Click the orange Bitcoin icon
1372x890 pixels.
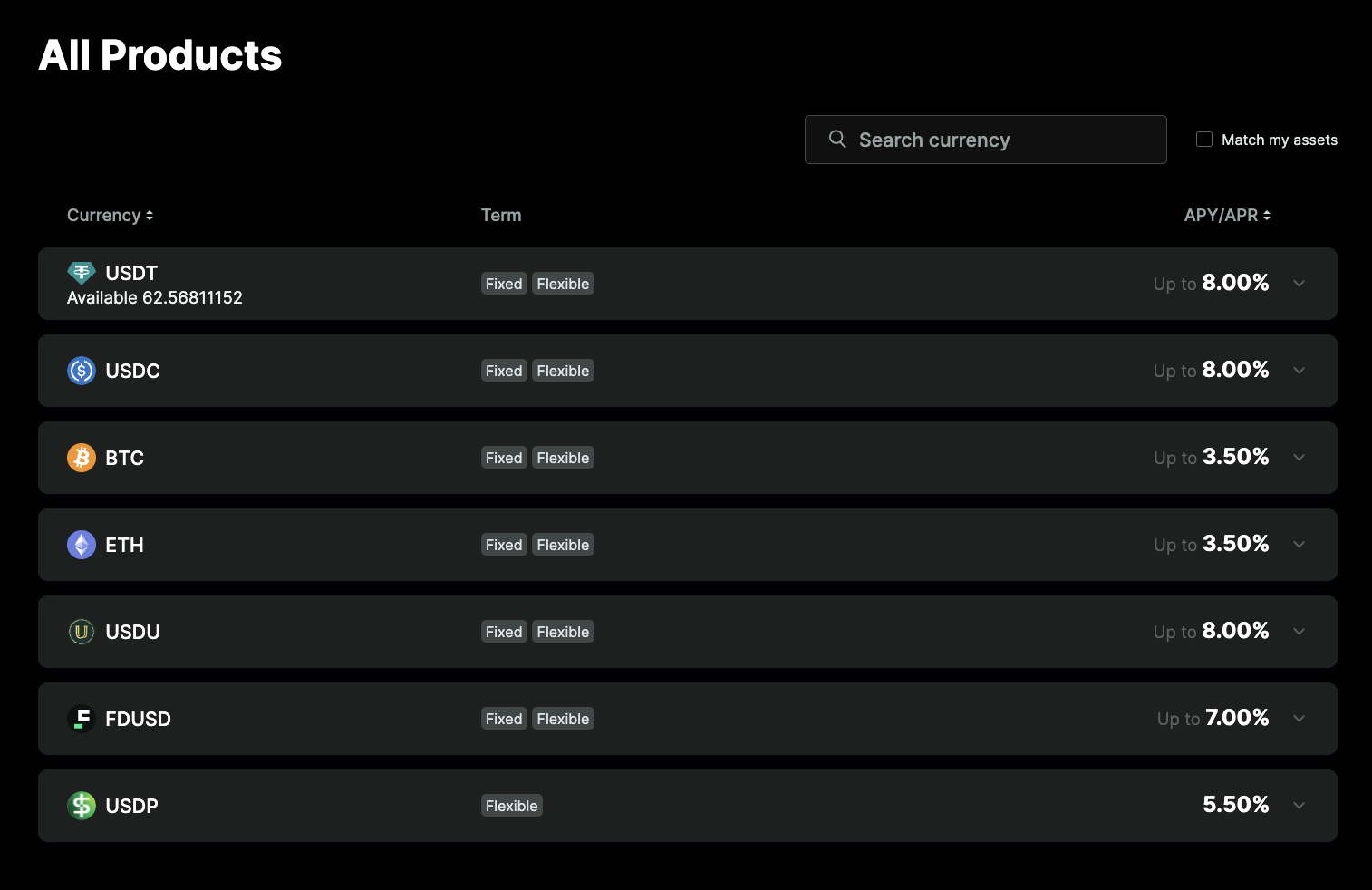82,458
